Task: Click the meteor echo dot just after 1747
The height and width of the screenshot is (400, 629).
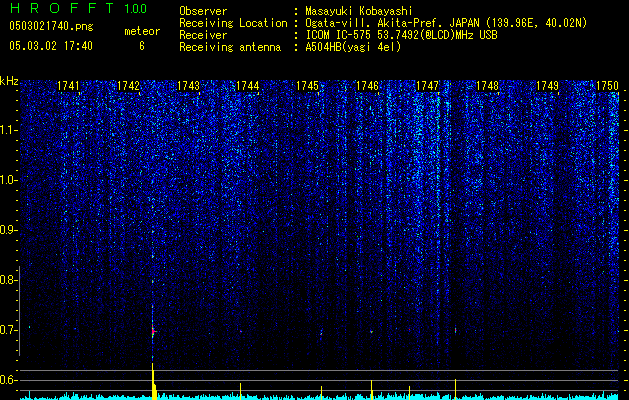Action: pyautogui.click(x=455, y=330)
